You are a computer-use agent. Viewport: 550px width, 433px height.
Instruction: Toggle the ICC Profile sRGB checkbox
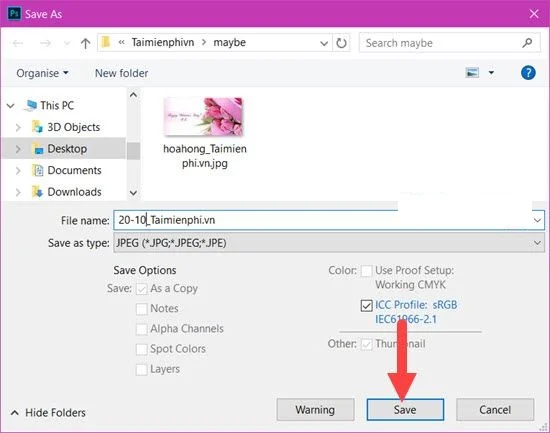pyautogui.click(x=366, y=305)
